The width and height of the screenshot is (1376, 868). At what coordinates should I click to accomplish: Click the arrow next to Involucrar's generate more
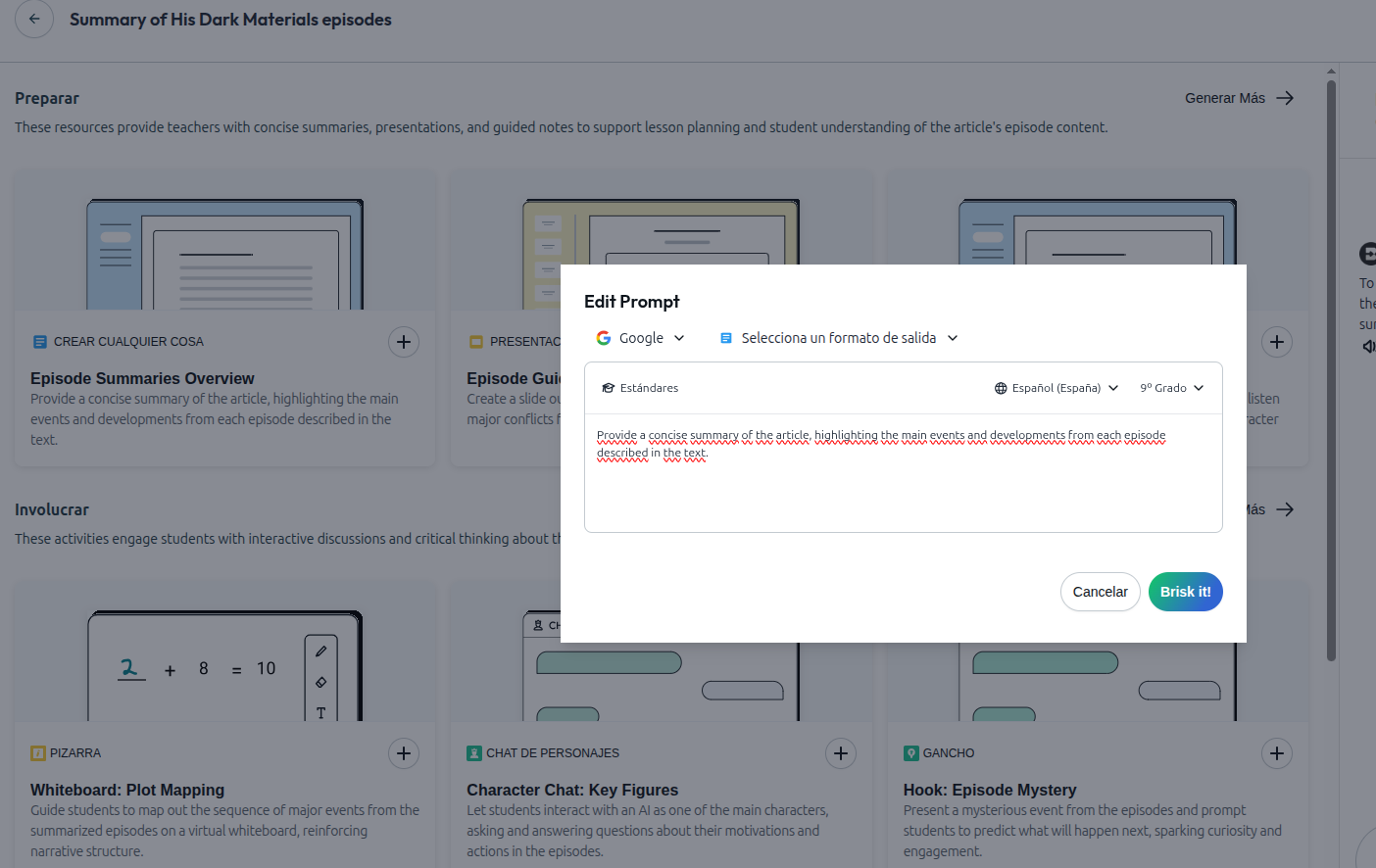[x=1285, y=509]
